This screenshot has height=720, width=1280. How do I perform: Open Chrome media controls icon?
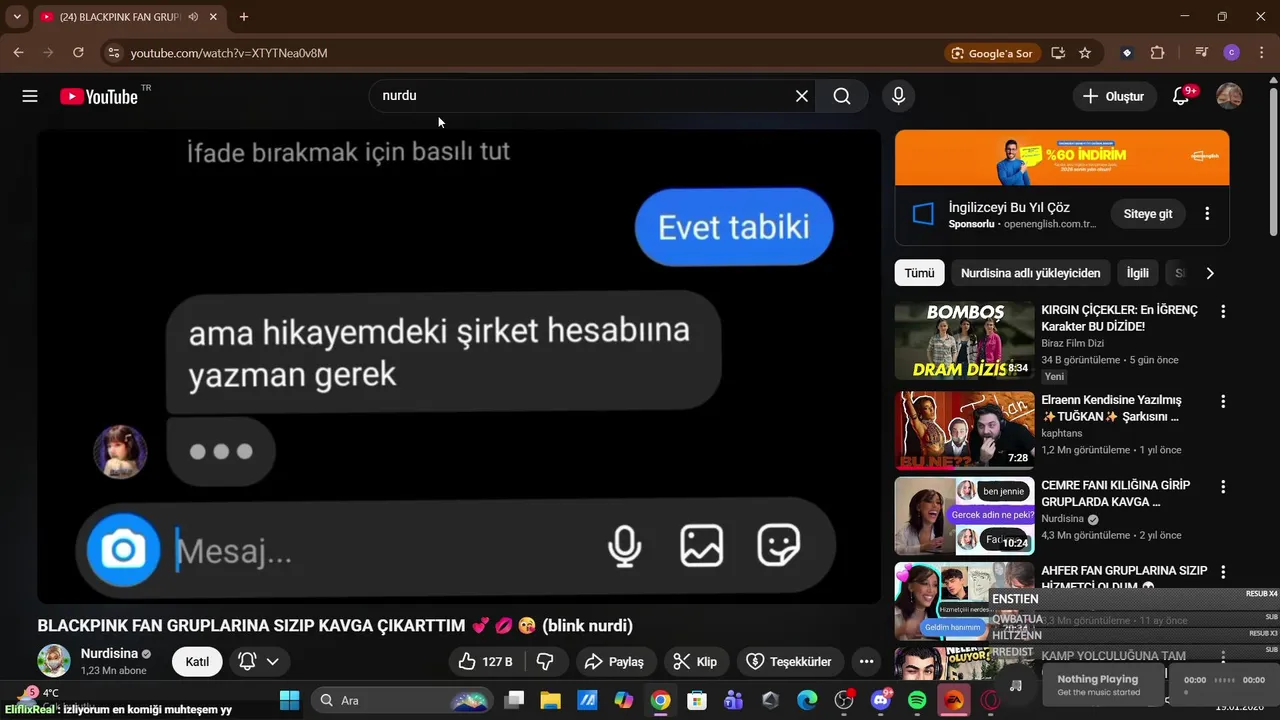[x=1202, y=53]
